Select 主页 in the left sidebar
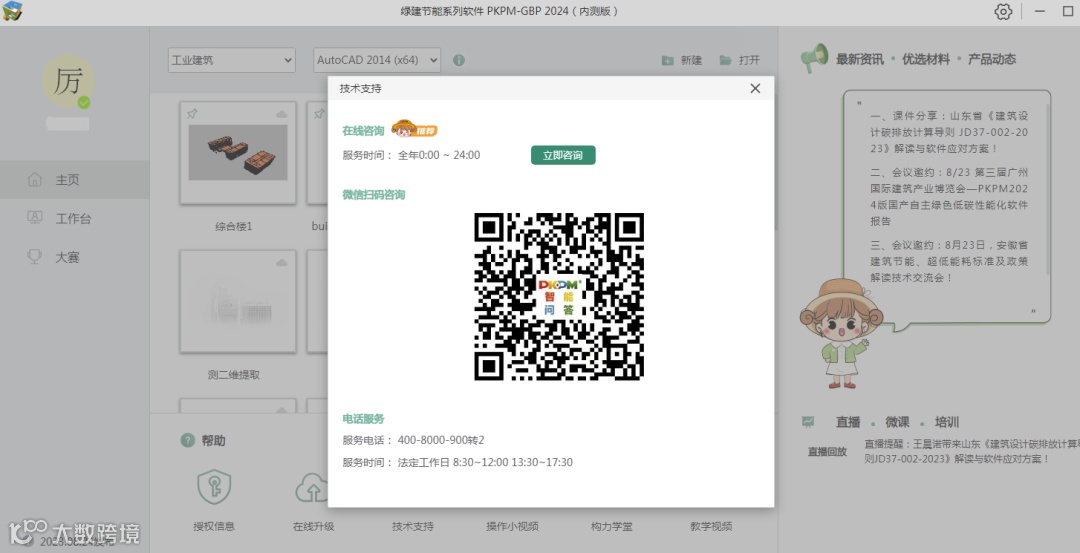Screen dimensions: 1080x553 tap(74, 180)
